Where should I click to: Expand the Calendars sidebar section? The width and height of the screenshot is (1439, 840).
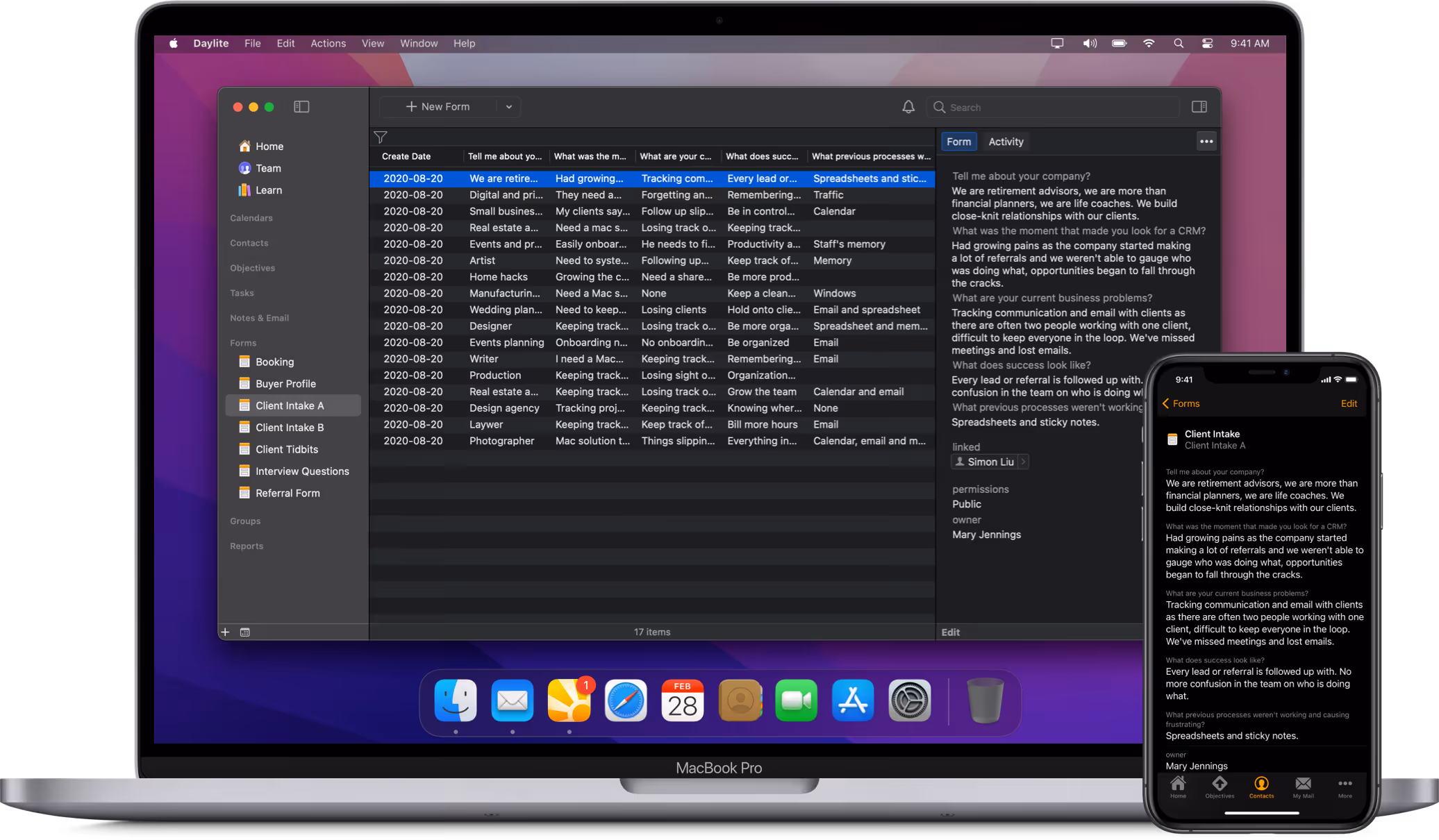pos(251,218)
